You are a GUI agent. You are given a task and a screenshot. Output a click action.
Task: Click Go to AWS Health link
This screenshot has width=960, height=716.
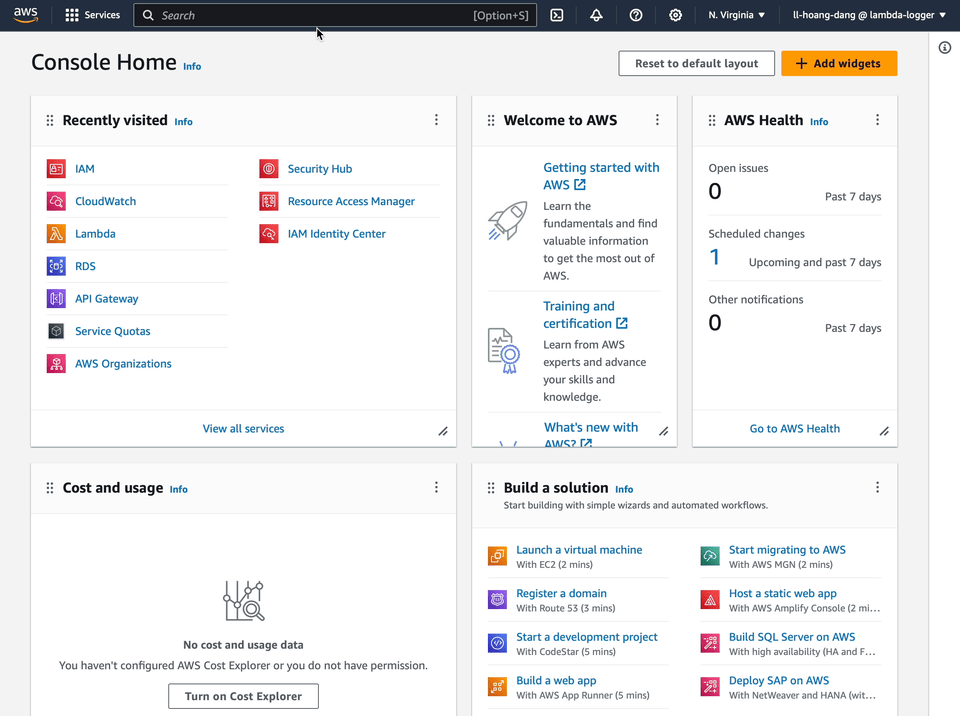point(795,428)
